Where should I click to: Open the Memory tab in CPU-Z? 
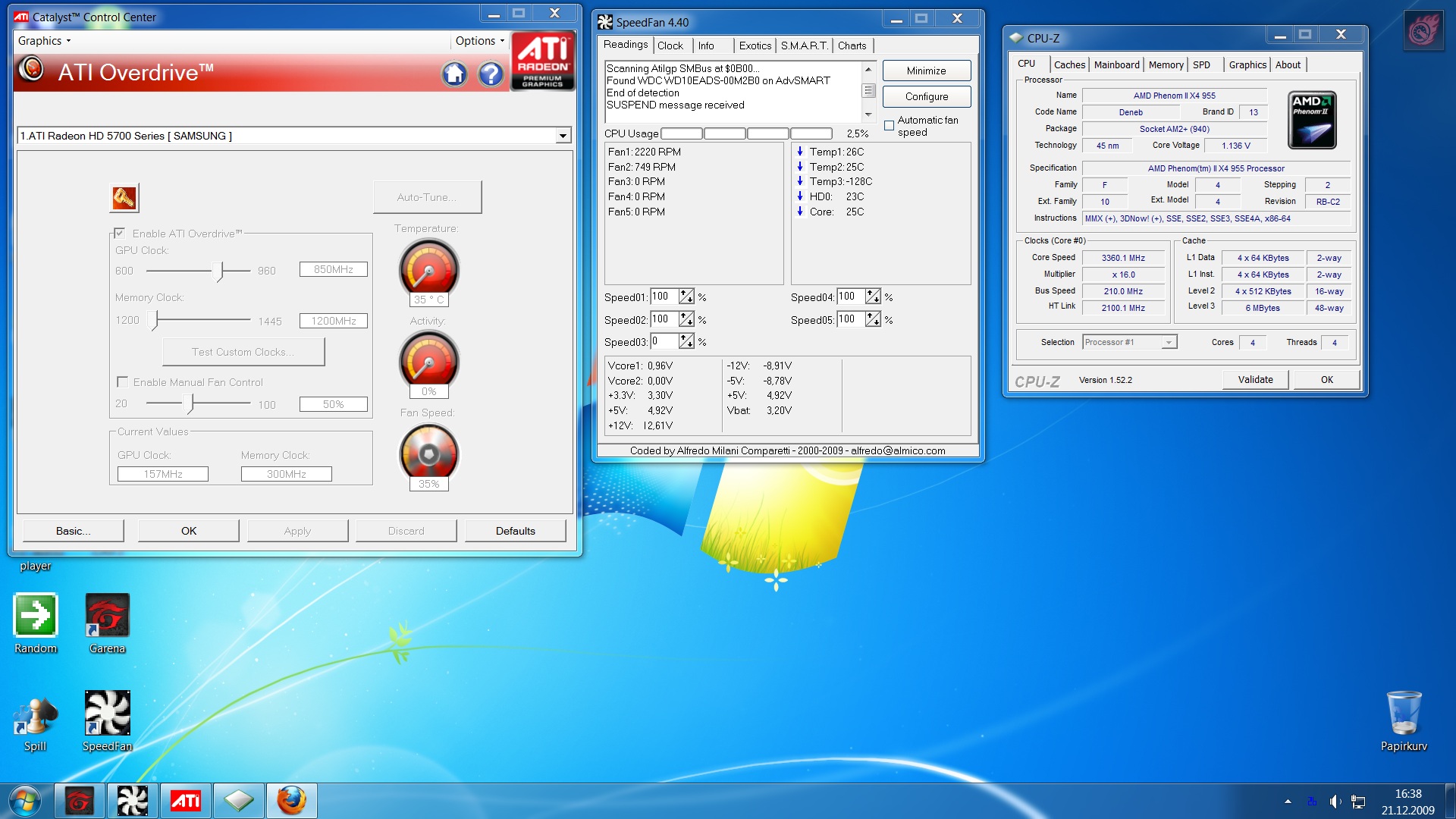click(1166, 65)
